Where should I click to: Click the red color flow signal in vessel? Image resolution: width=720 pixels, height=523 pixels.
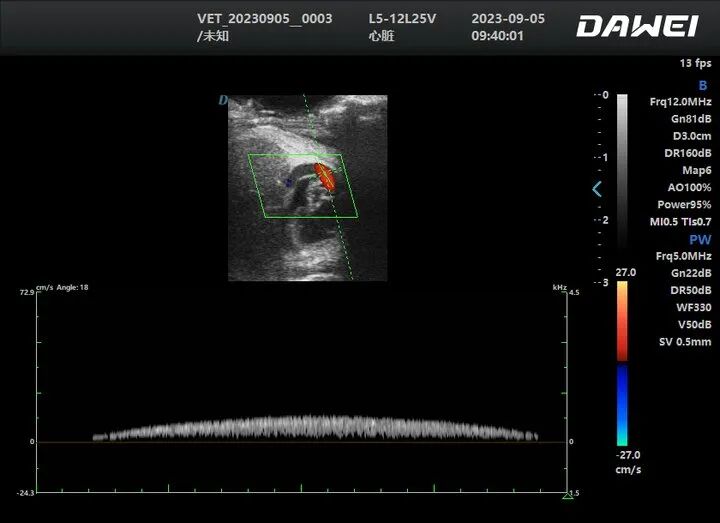tap(325, 177)
